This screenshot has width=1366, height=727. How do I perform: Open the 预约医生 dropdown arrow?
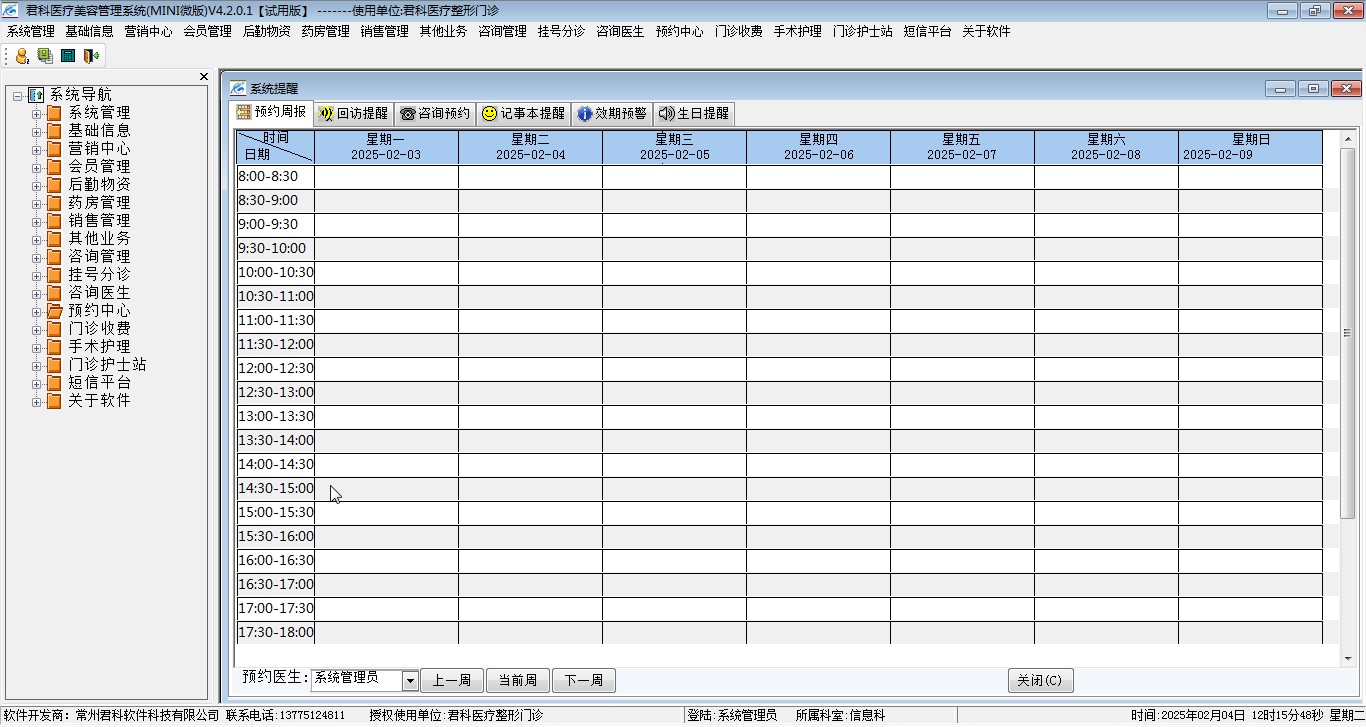click(410, 681)
